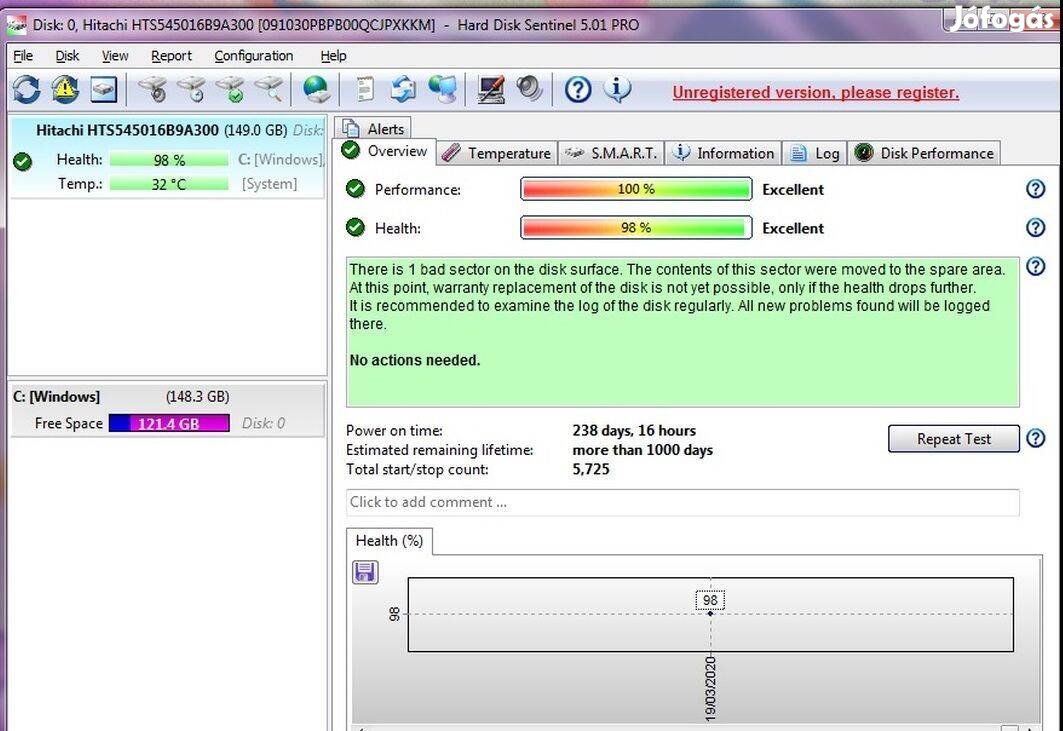
Task: Click the Performance 100 % bar
Action: pos(636,189)
